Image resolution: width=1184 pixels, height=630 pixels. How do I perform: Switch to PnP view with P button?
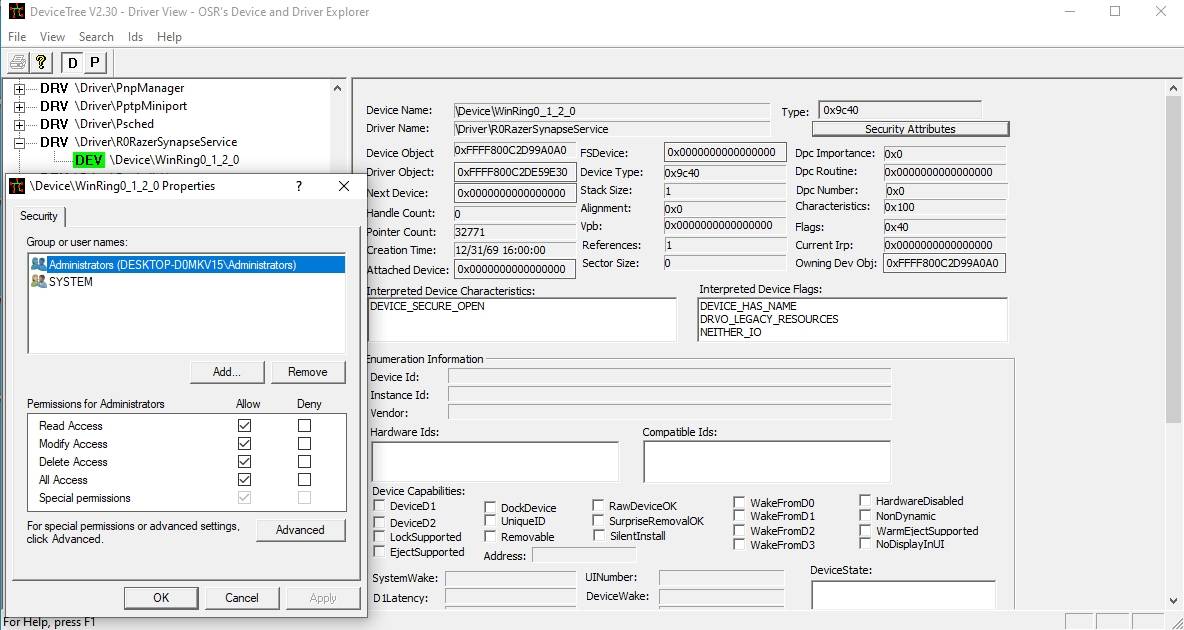94,62
